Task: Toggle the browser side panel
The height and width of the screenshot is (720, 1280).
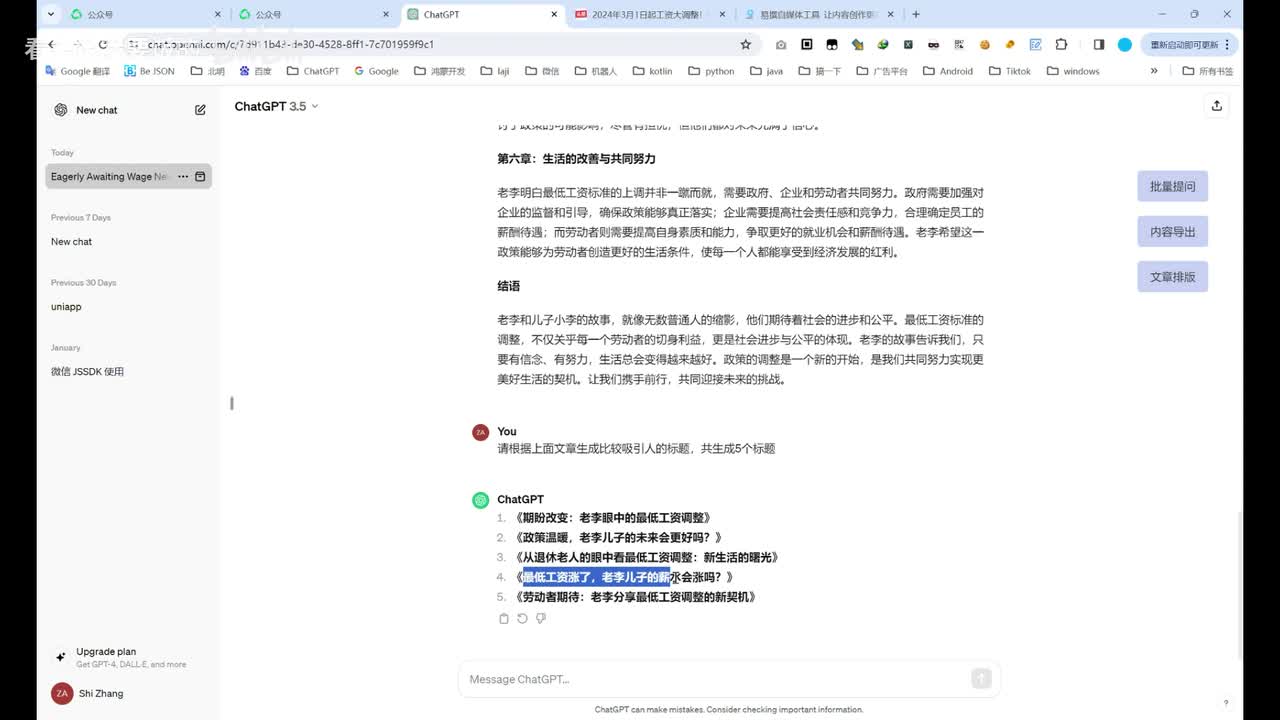Action: pyautogui.click(x=1098, y=45)
